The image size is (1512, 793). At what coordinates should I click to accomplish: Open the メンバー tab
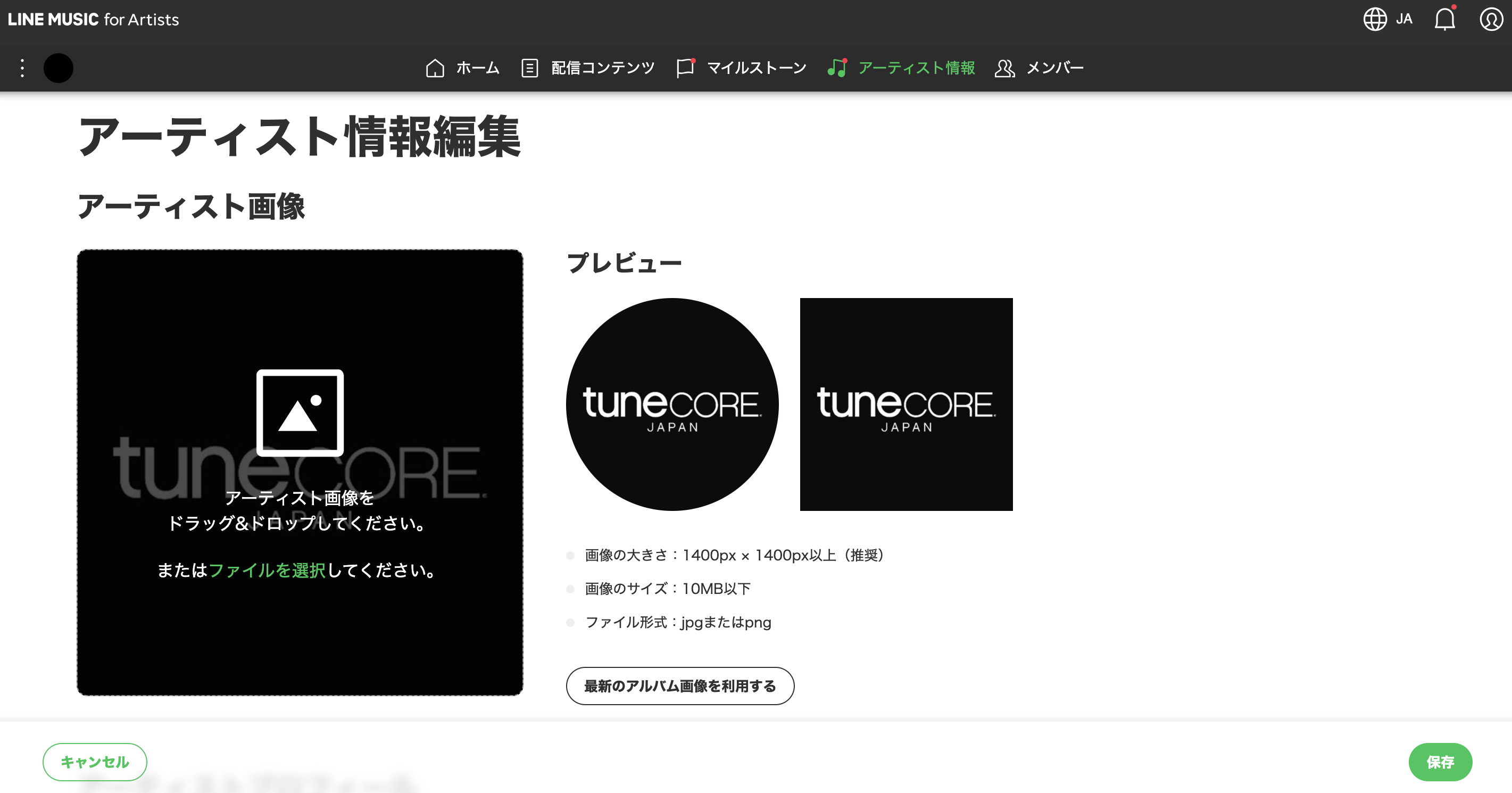1055,68
